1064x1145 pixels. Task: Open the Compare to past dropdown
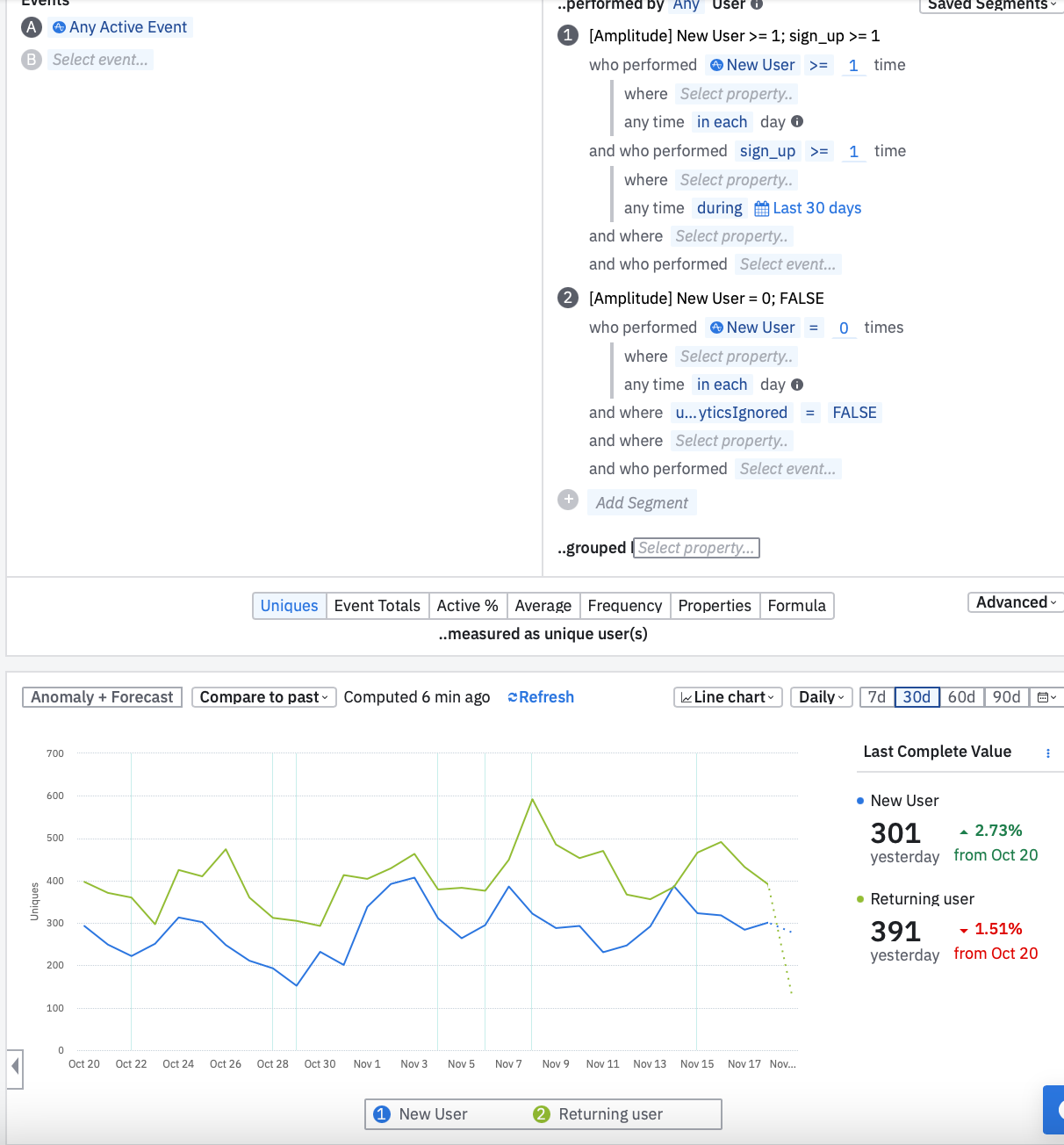coord(263,697)
